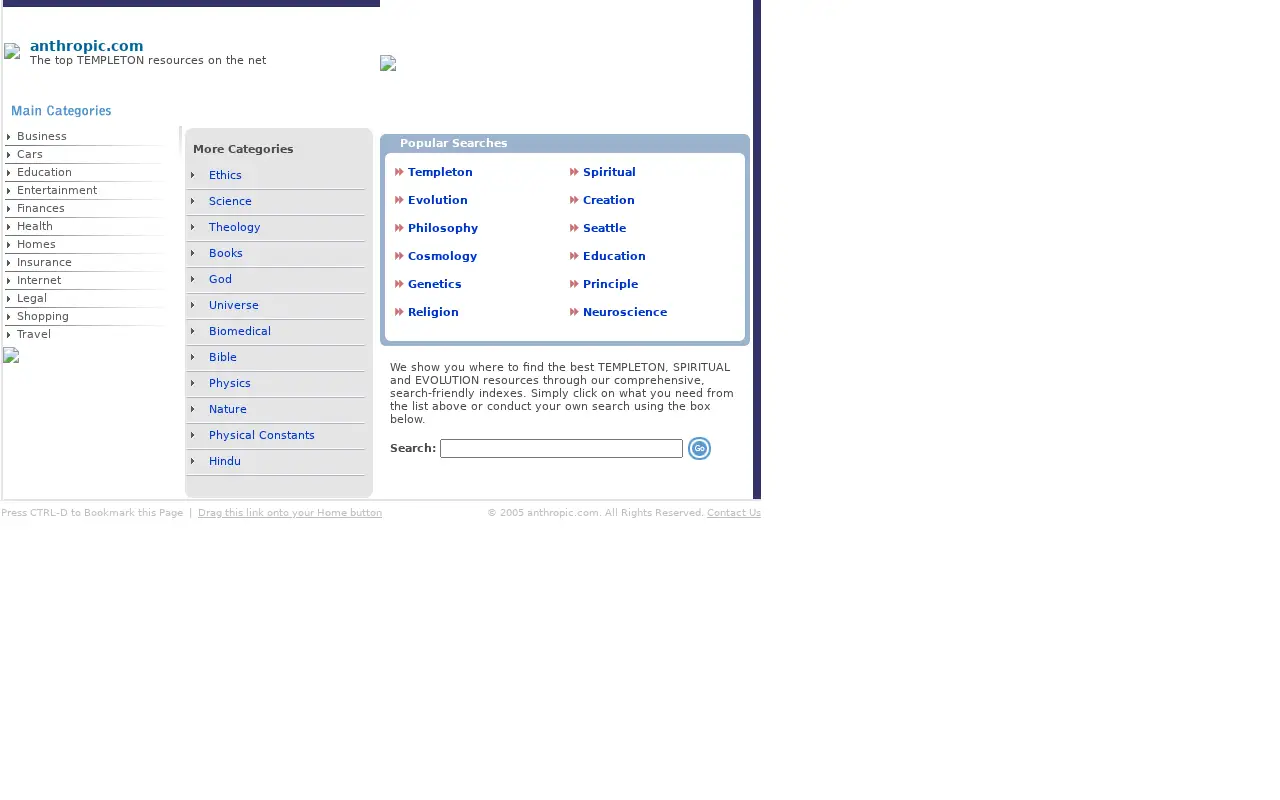Viewport: 1280px width, 800px height.
Task: Open the anthropic.com site title link
Action: click(87, 46)
